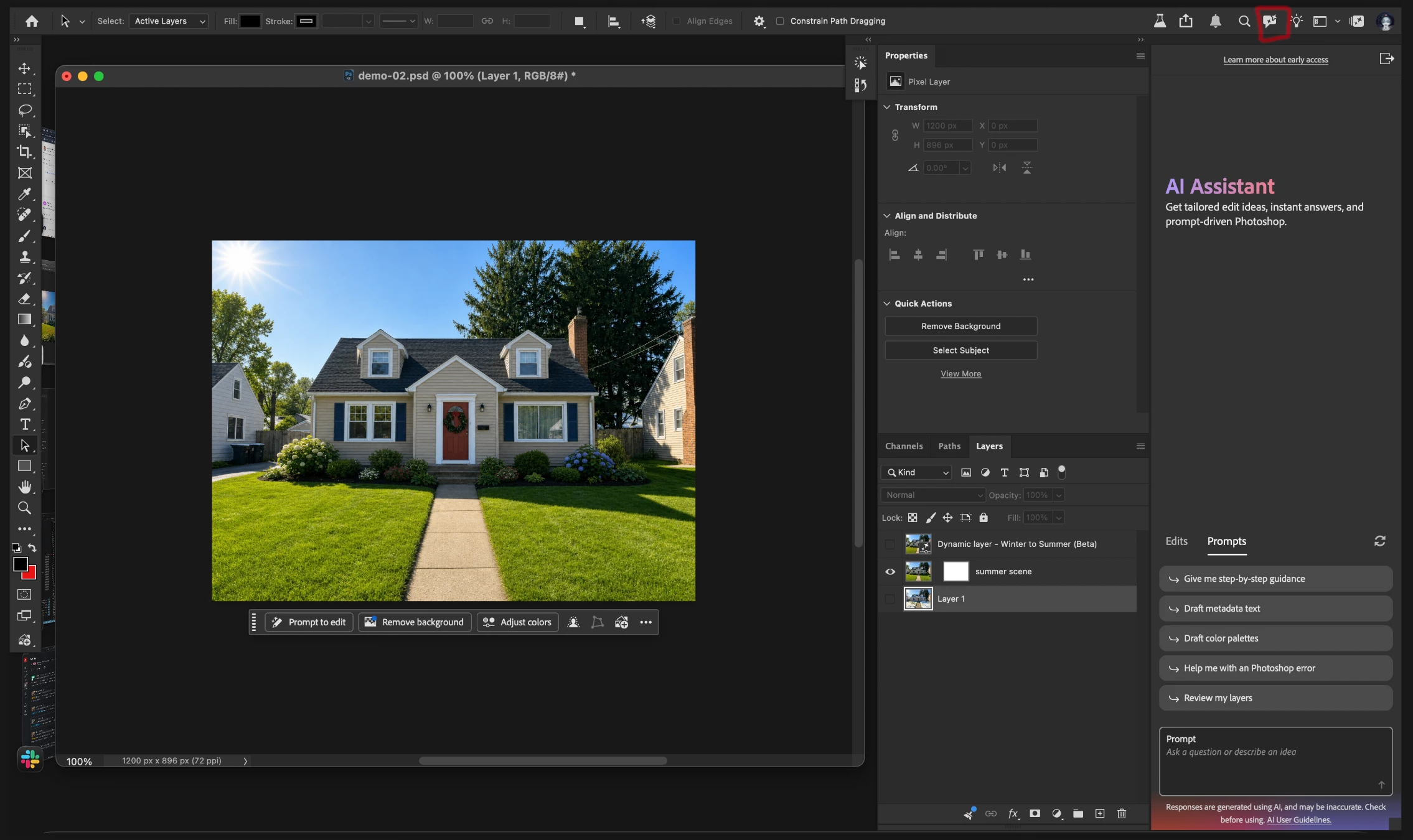Flip horizontal icon in Transform section
1413x840 pixels.
point(1000,167)
